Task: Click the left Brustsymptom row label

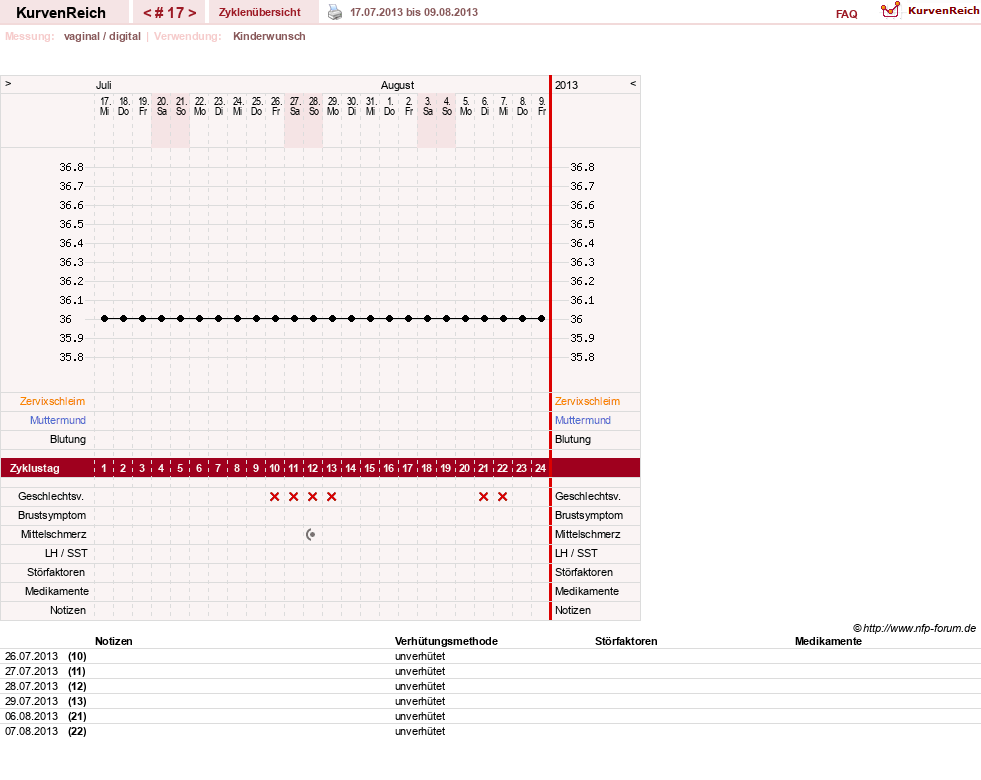Action: 52,515
